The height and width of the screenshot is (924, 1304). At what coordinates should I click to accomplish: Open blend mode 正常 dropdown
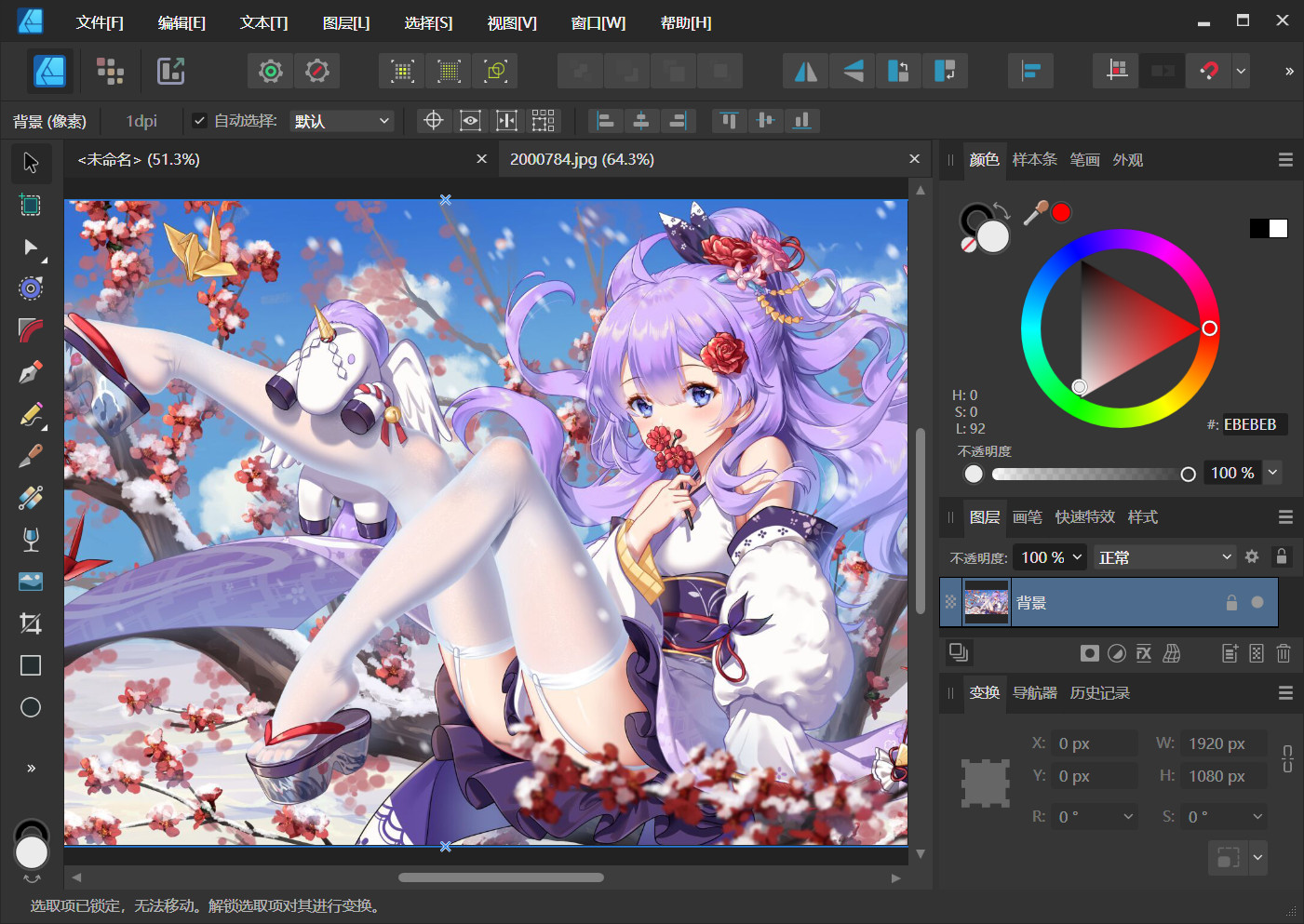pyautogui.click(x=1165, y=557)
